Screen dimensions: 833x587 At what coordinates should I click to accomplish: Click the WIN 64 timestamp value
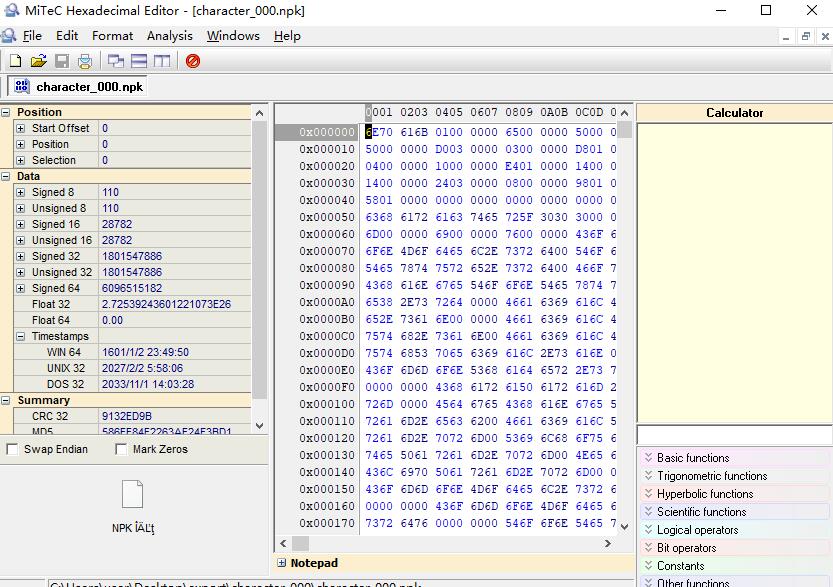tap(145, 352)
